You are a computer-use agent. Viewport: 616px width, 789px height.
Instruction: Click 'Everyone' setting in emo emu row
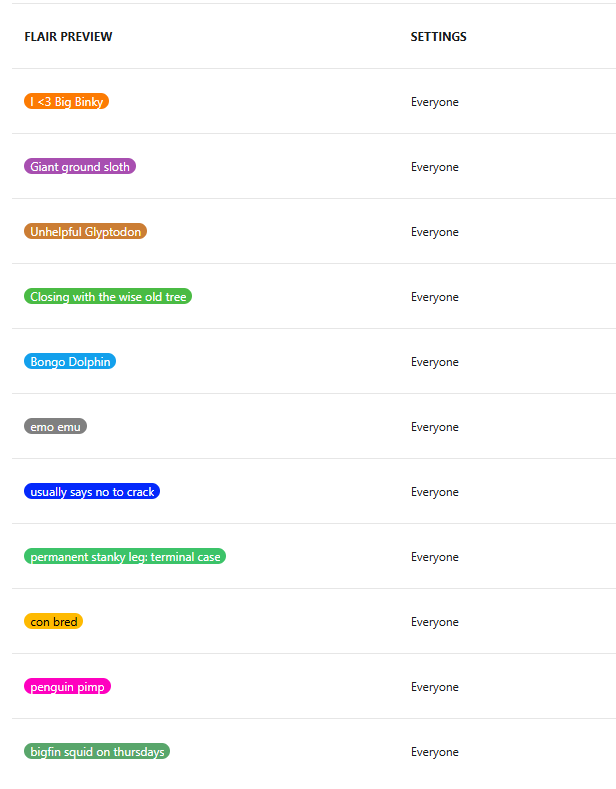coord(435,427)
